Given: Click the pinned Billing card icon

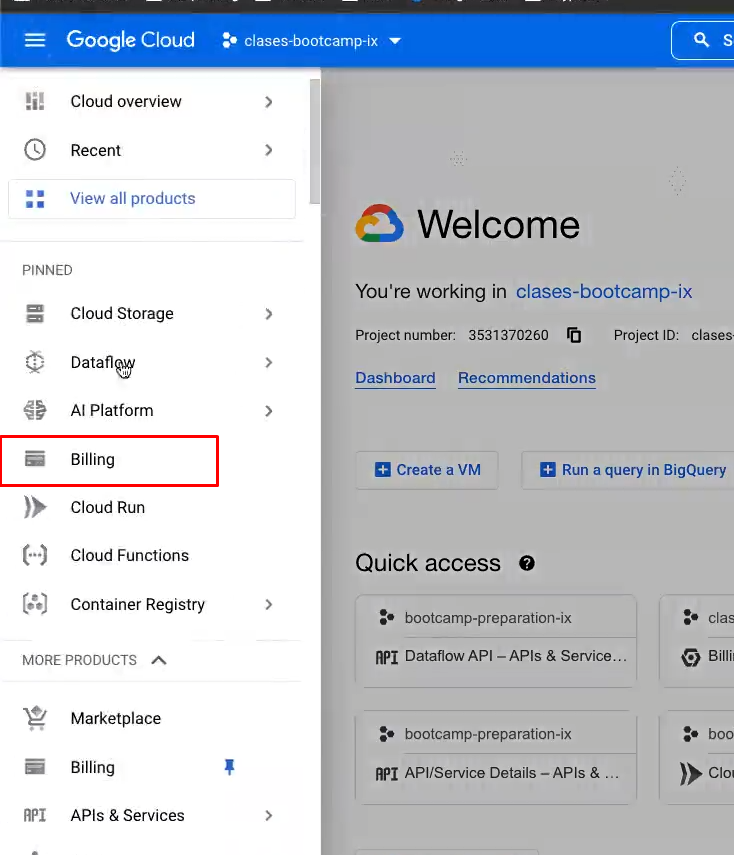Looking at the screenshot, I should pos(35,459).
